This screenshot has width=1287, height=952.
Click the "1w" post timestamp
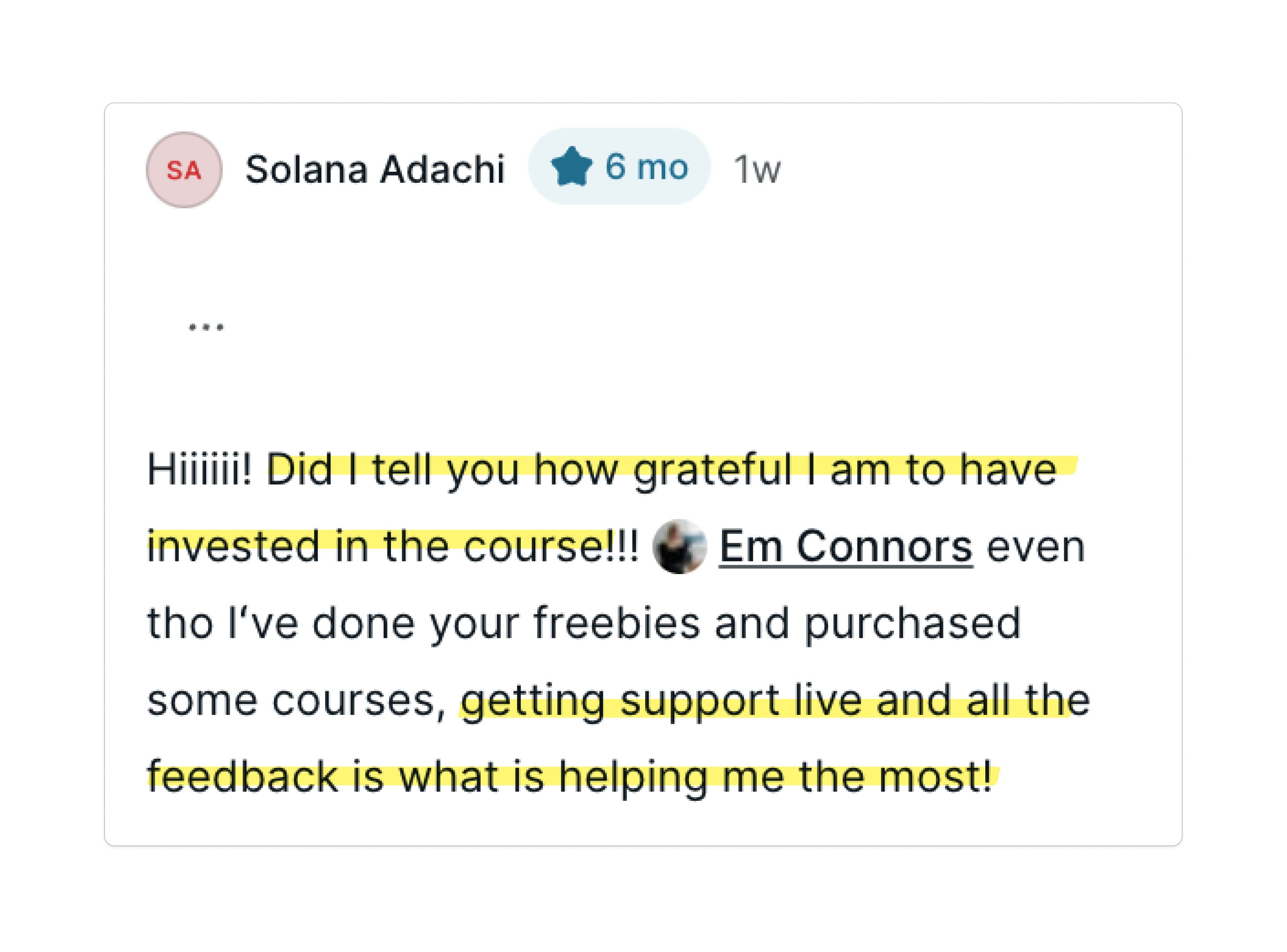(x=757, y=170)
